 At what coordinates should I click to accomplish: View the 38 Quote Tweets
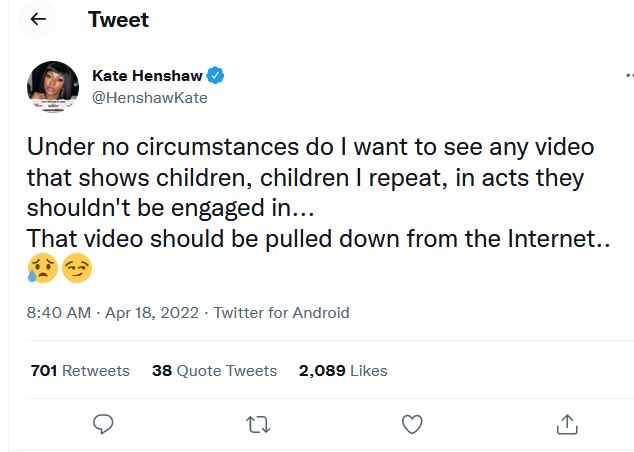point(214,370)
